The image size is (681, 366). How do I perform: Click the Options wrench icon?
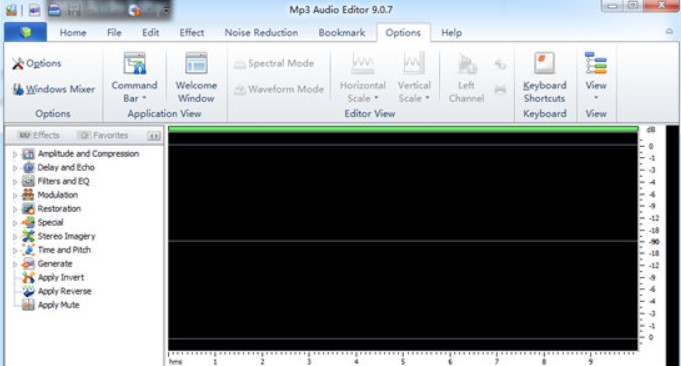18,63
